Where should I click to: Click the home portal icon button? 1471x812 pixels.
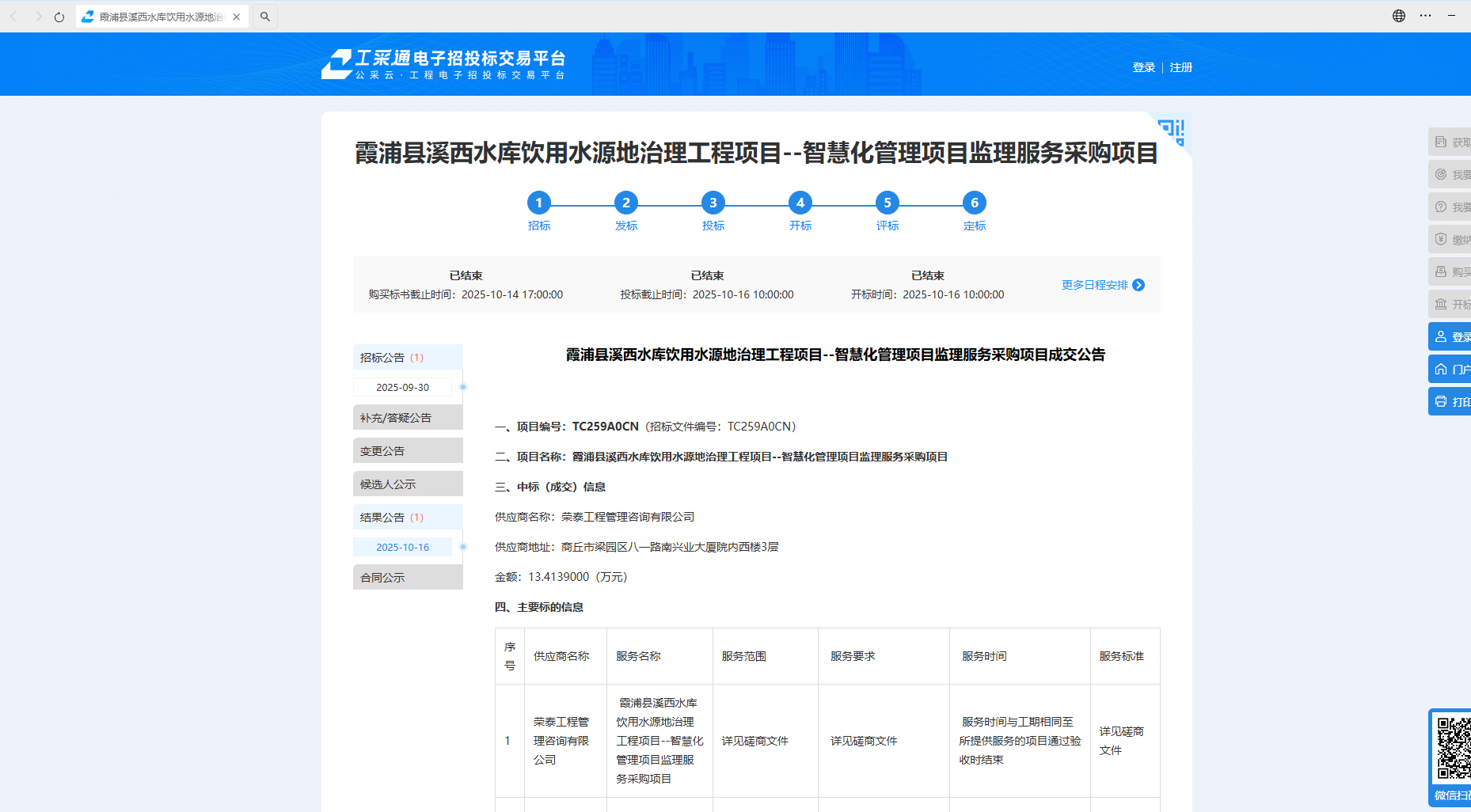[x=1441, y=370]
